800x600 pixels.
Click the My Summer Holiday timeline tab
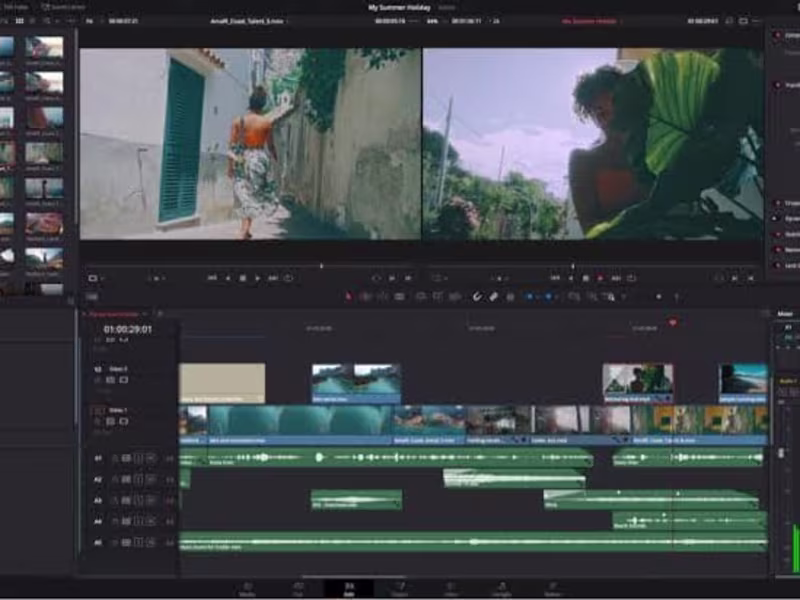click(x=113, y=313)
